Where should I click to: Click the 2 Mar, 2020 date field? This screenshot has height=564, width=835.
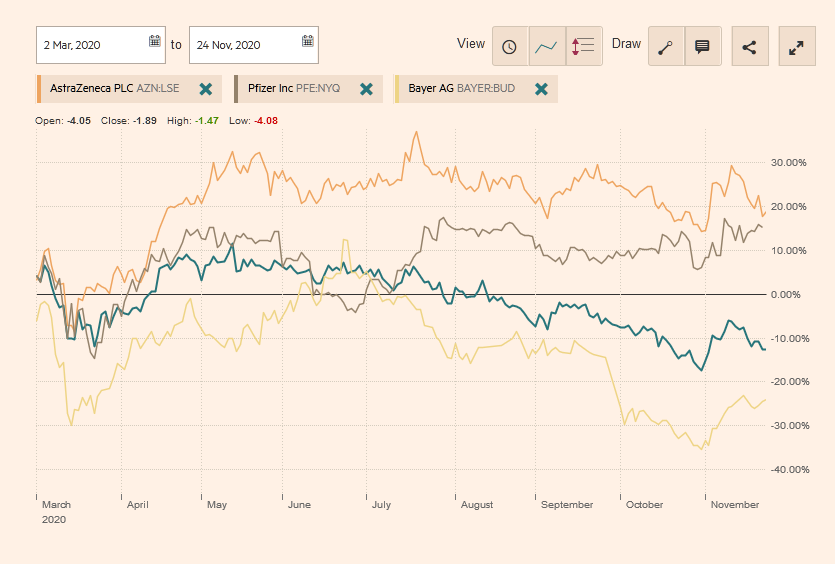[x=92, y=45]
